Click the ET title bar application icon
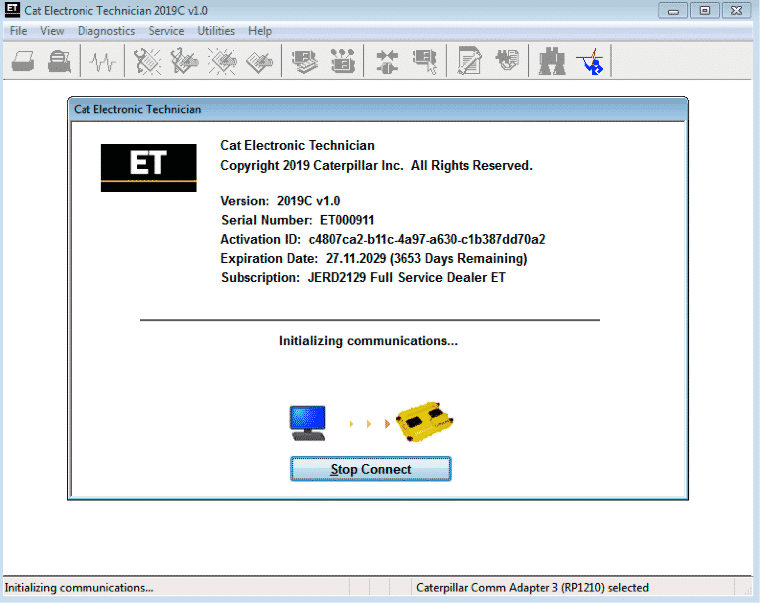Image resolution: width=760 pixels, height=603 pixels. tap(12, 9)
